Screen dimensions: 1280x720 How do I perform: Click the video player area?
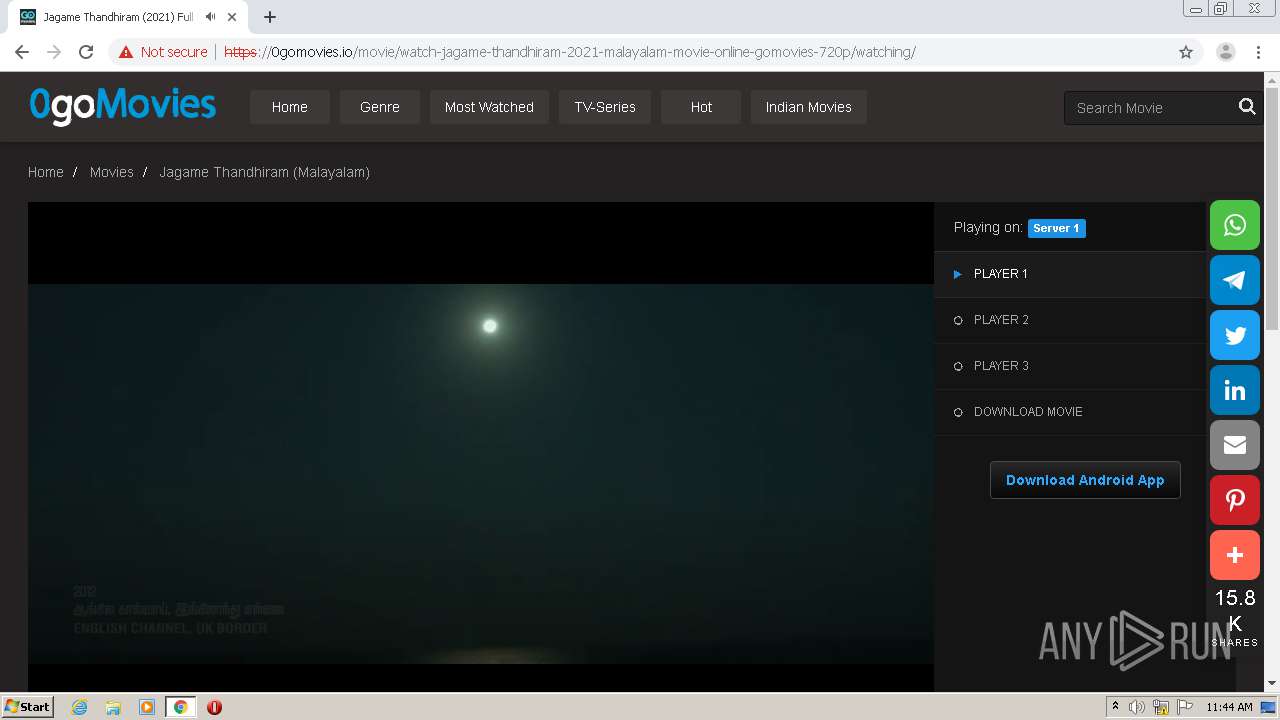(481, 446)
